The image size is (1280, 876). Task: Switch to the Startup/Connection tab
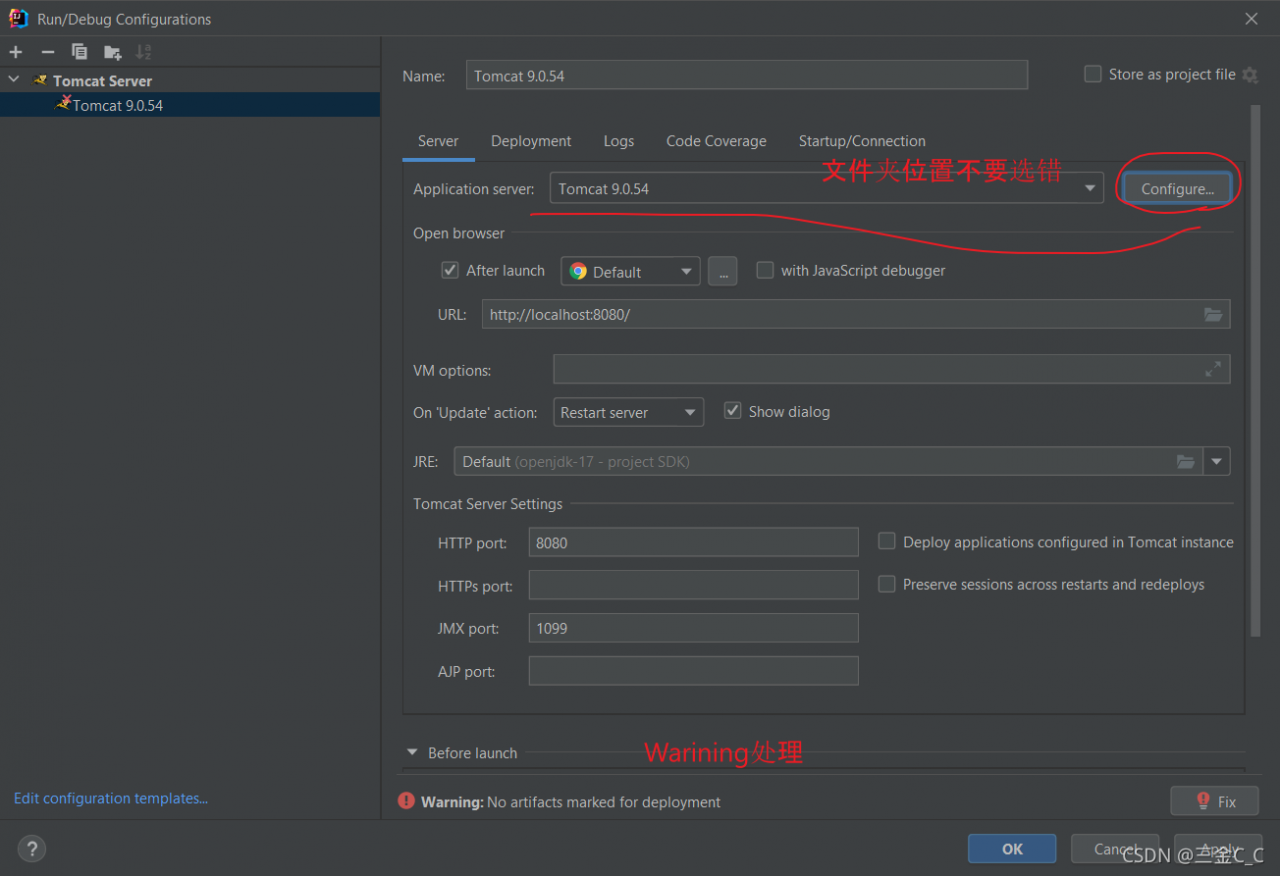click(x=862, y=141)
